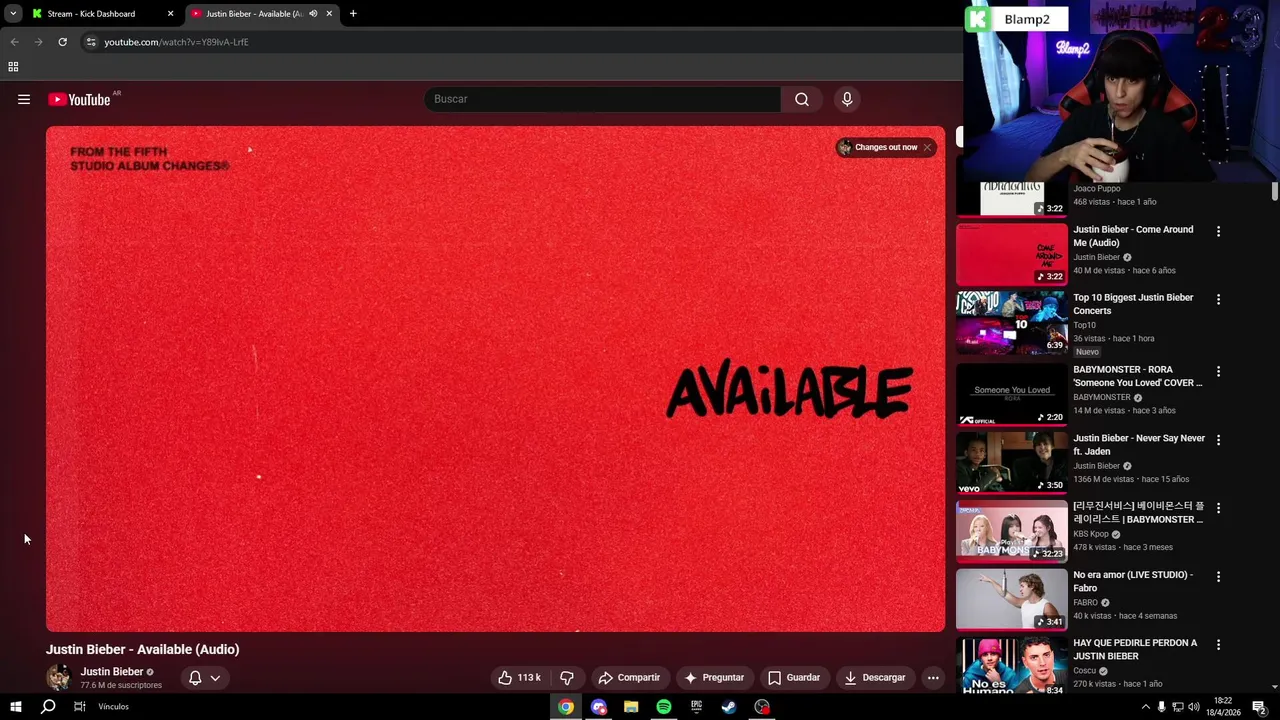This screenshot has width=1280, height=720.
Task: Open the Chrome apps grid shortcut
Action: coord(13,67)
